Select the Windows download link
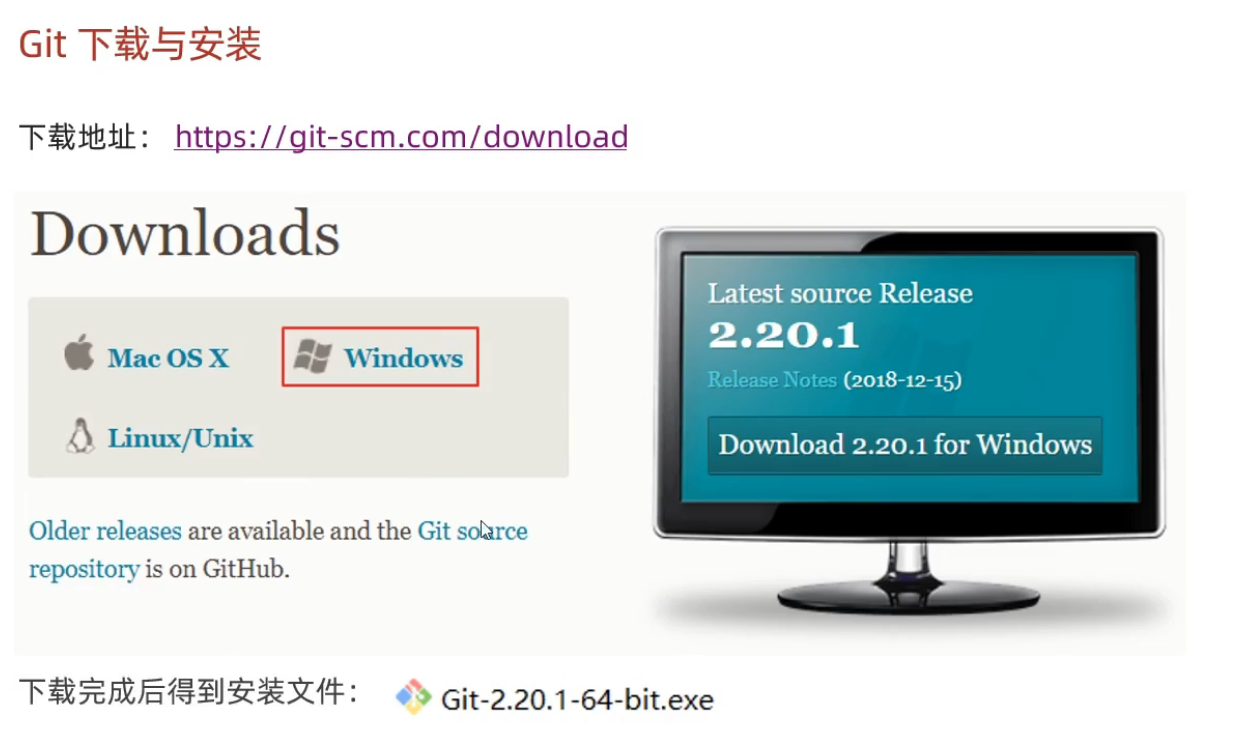Image resolution: width=1258 pixels, height=742 pixels. click(x=403, y=358)
